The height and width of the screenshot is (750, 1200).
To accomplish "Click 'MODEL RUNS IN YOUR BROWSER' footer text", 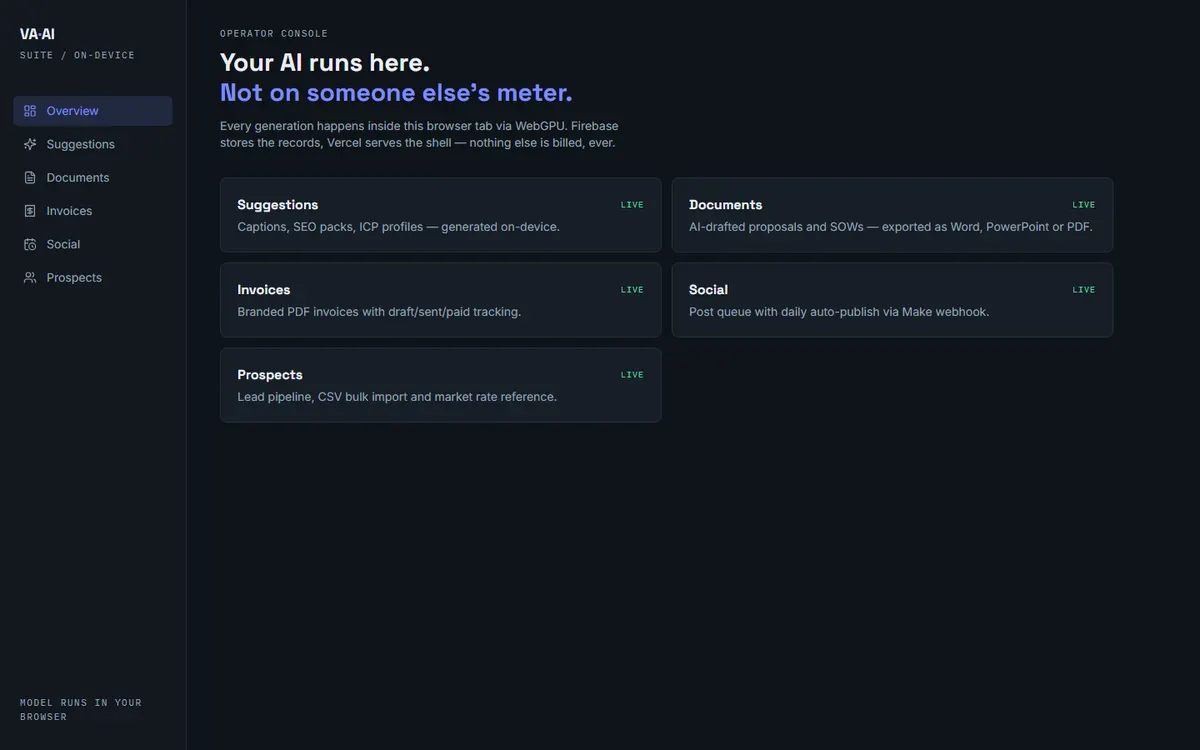I will pos(81,710).
